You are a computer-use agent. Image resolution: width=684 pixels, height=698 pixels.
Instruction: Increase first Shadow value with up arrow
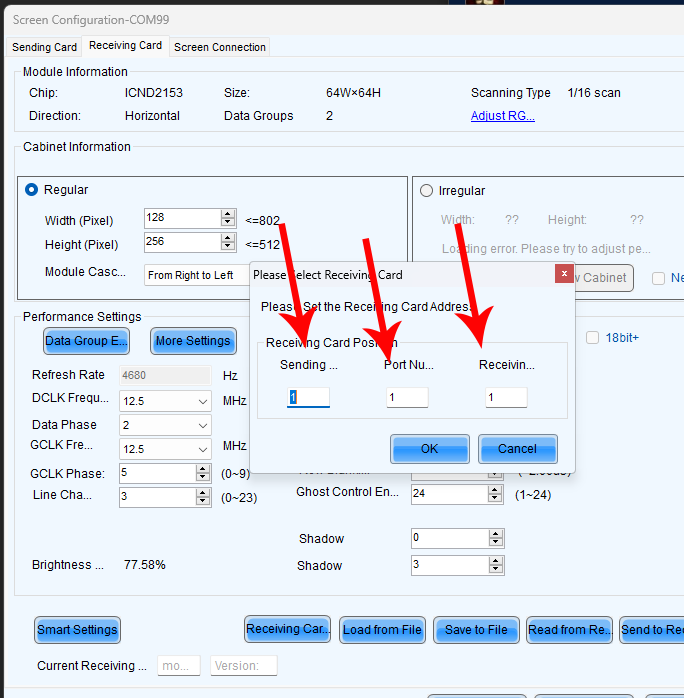(x=495, y=534)
